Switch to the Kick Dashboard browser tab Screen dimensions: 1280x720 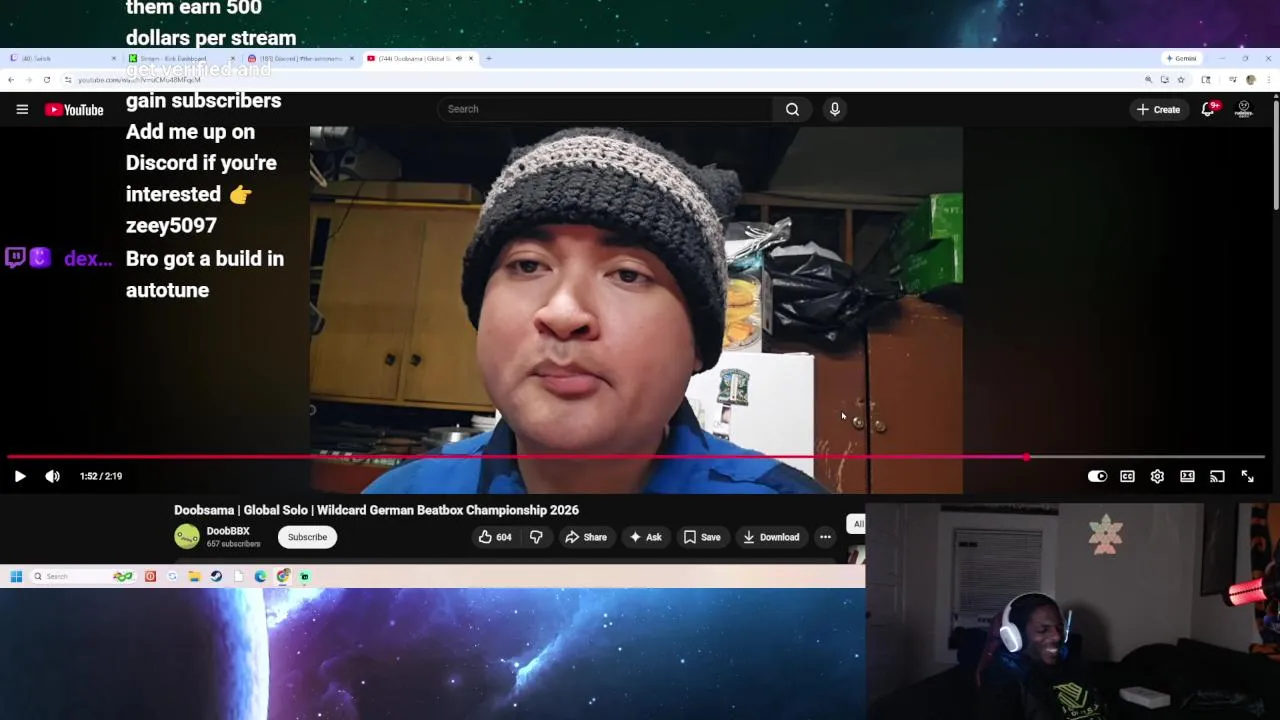point(180,58)
